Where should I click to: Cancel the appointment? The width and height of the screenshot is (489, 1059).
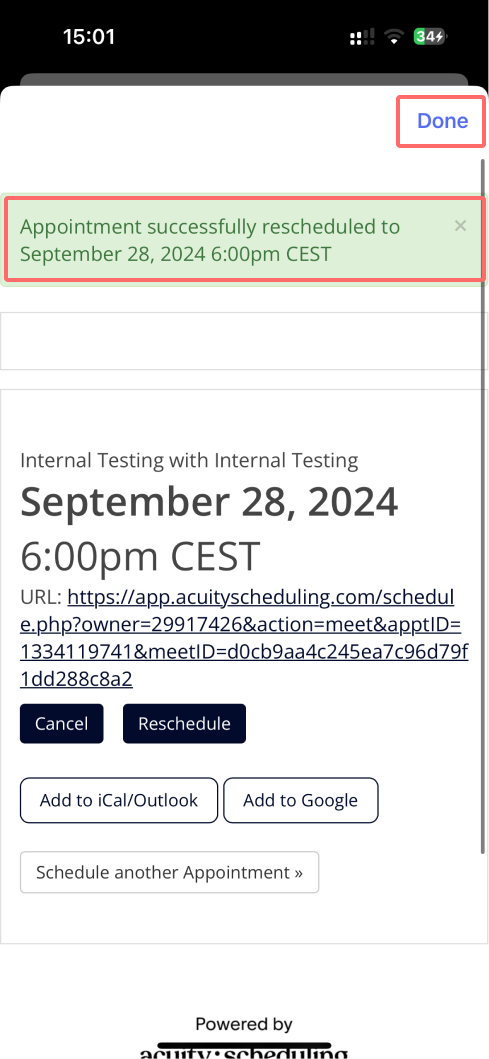[61, 723]
